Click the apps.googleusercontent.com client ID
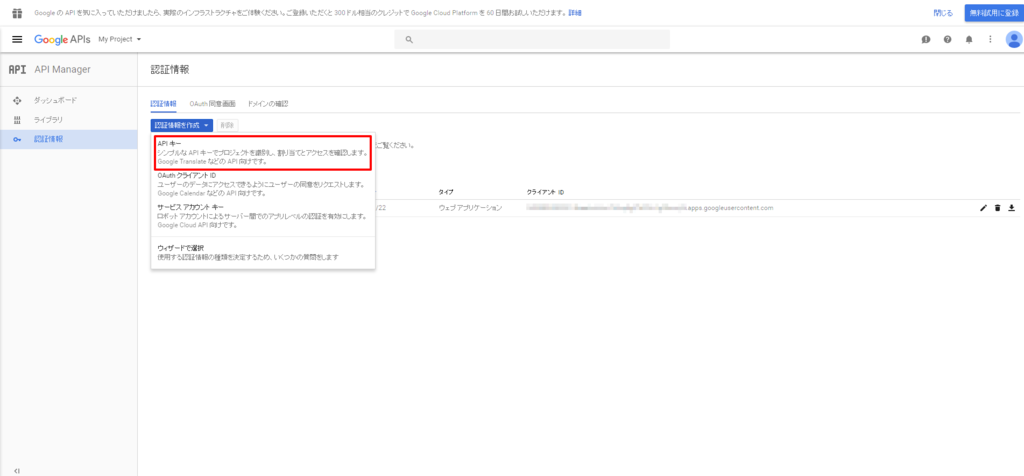The image size is (1024, 476). click(650, 208)
